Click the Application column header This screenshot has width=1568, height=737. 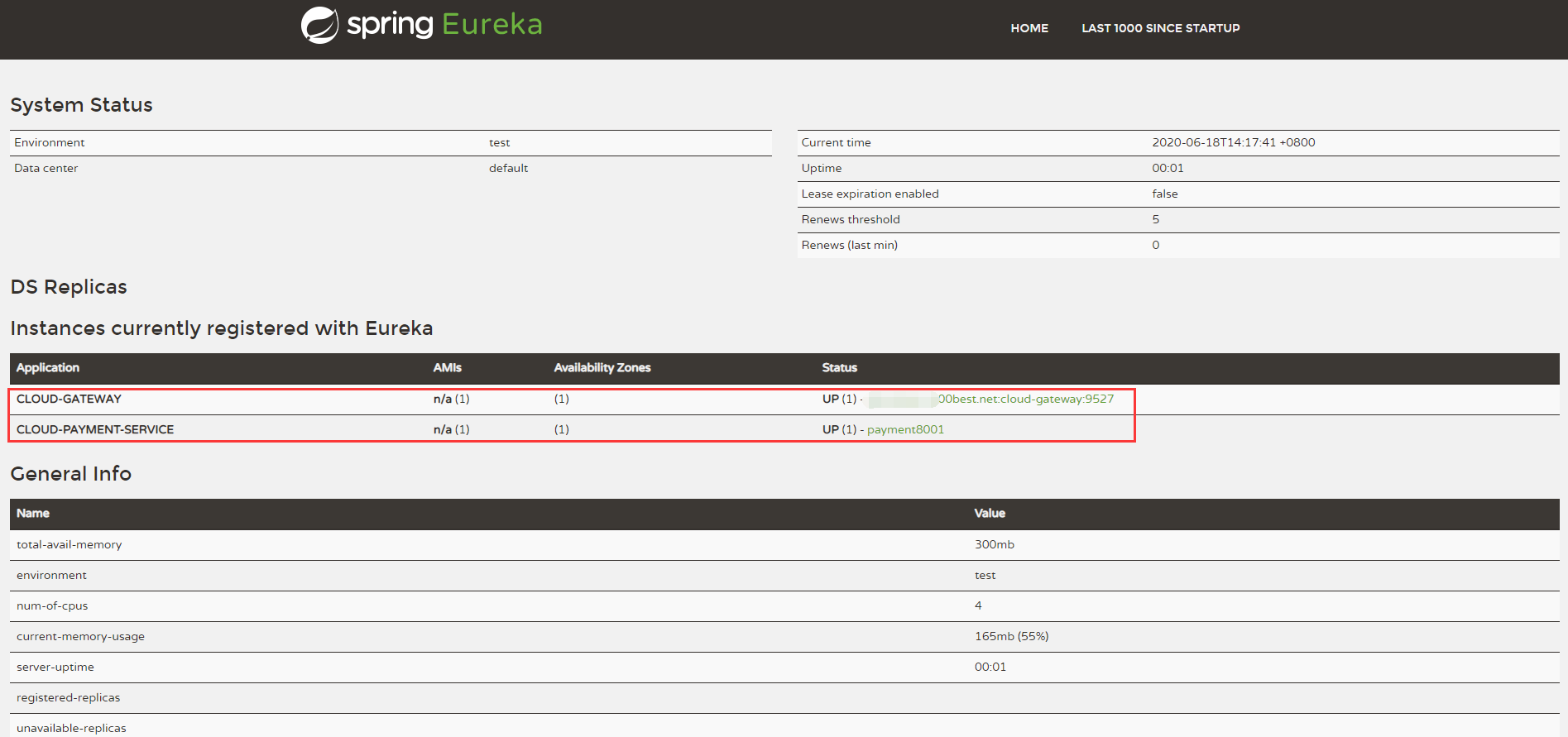(x=48, y=368)
